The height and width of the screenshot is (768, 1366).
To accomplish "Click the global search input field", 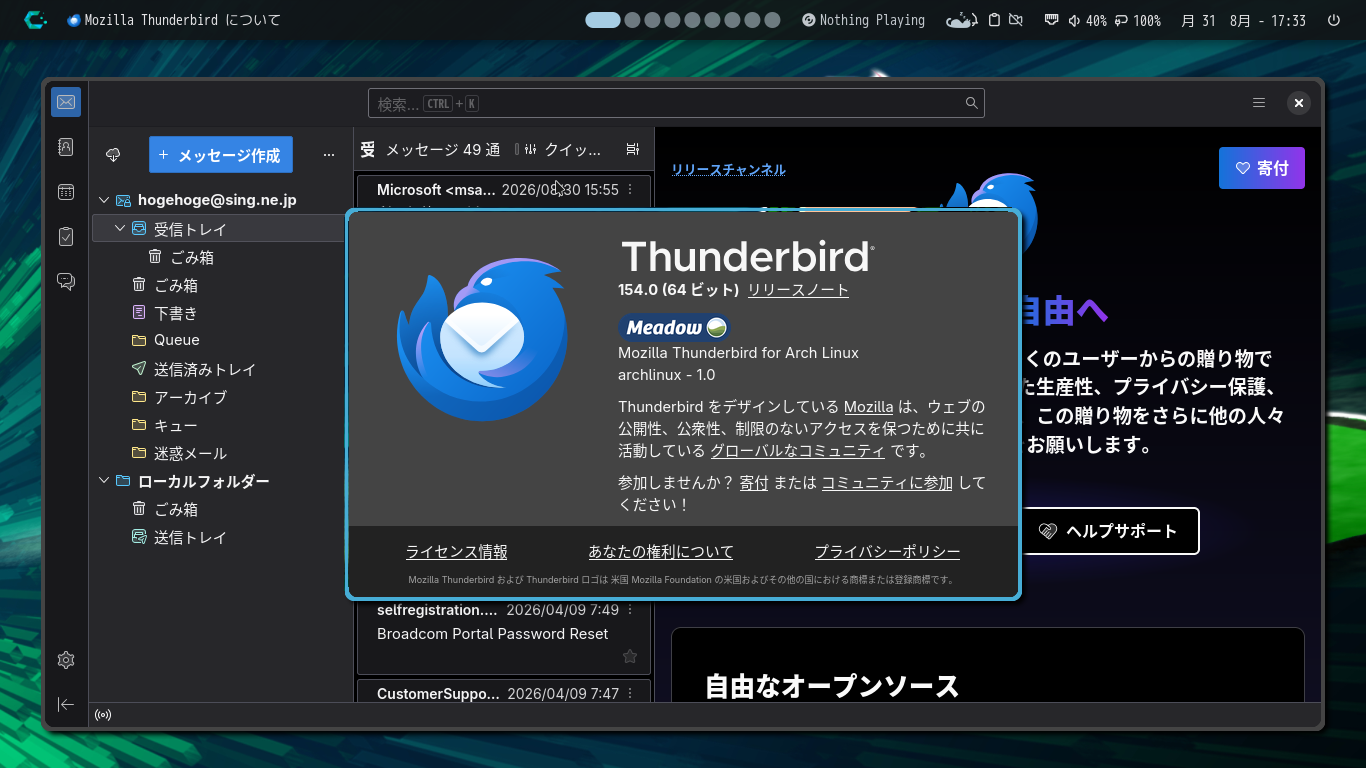I will tap(676, 103).
